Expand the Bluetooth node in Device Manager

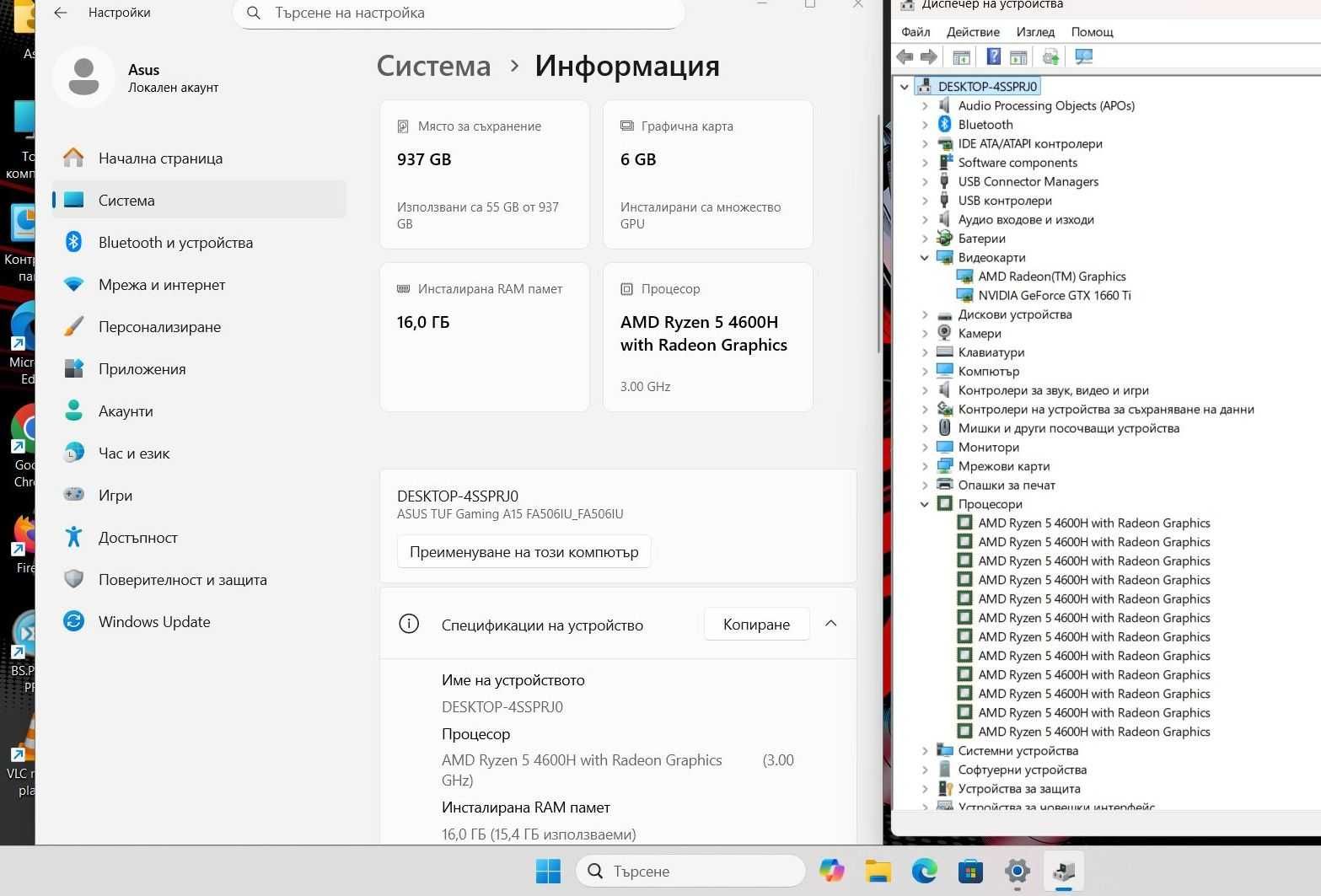(x=925, y=124)
